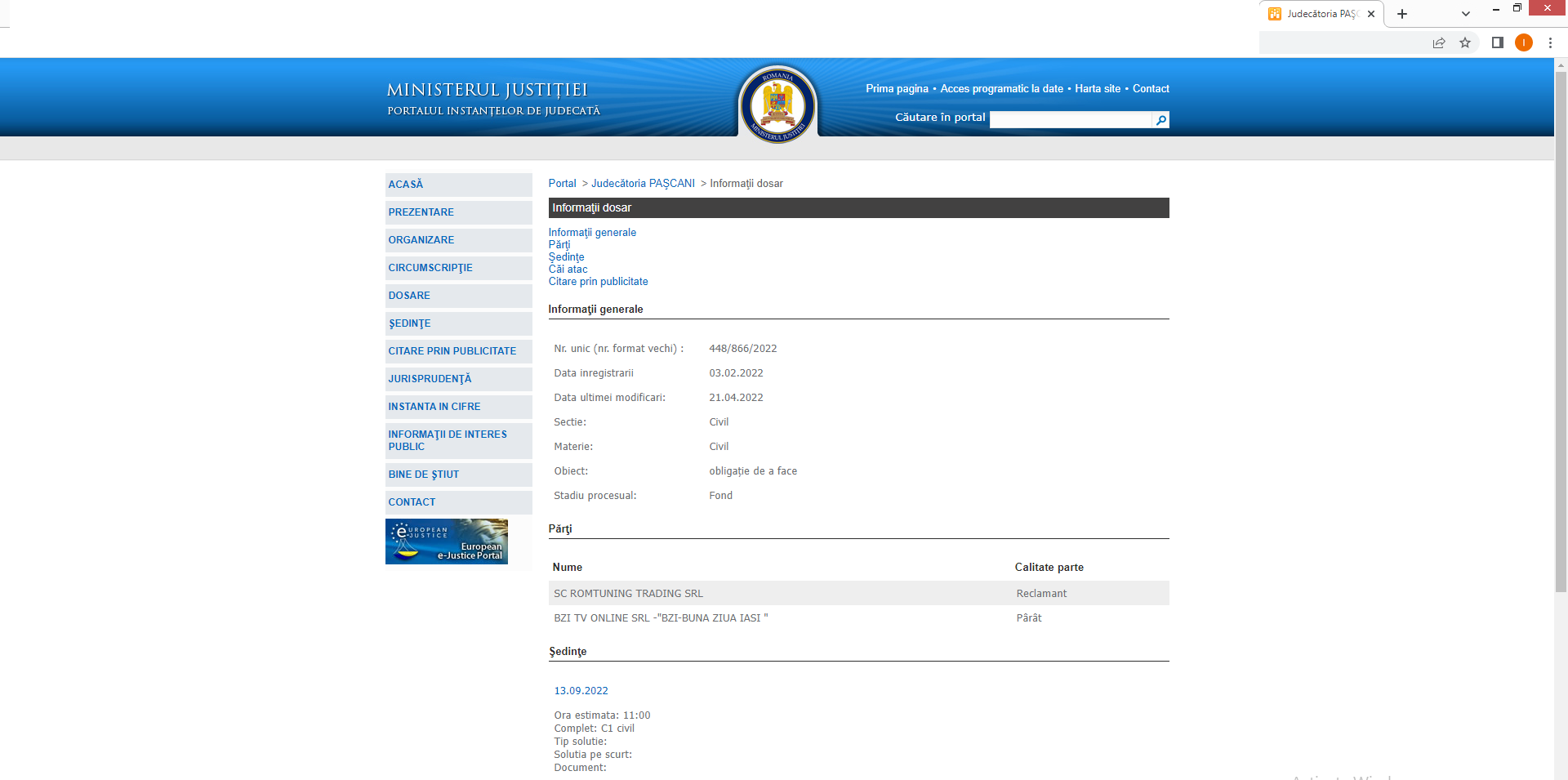Bookmark this page with star icon

[1465, 42]
